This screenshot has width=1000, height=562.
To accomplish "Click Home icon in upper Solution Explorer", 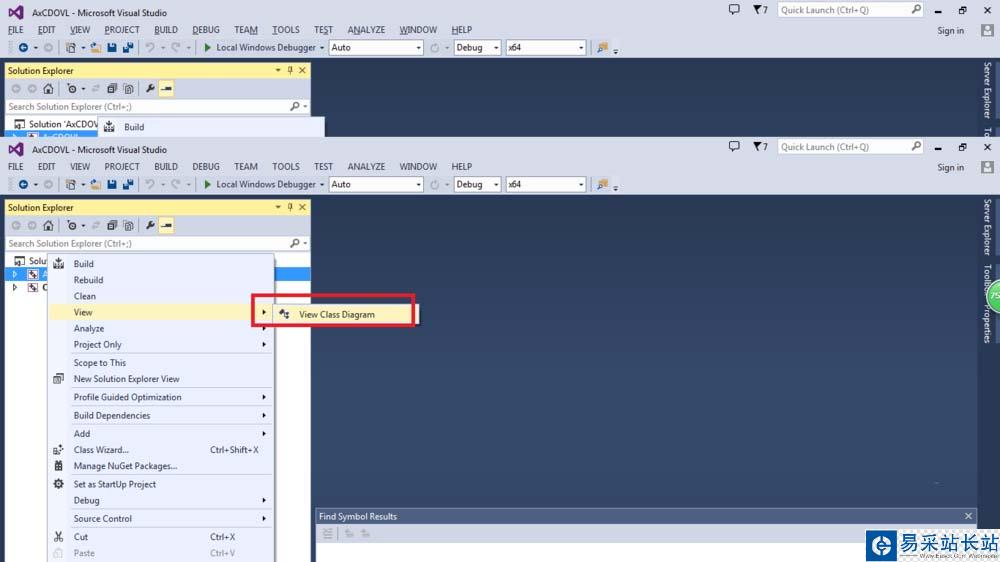I will coord(48,89).
